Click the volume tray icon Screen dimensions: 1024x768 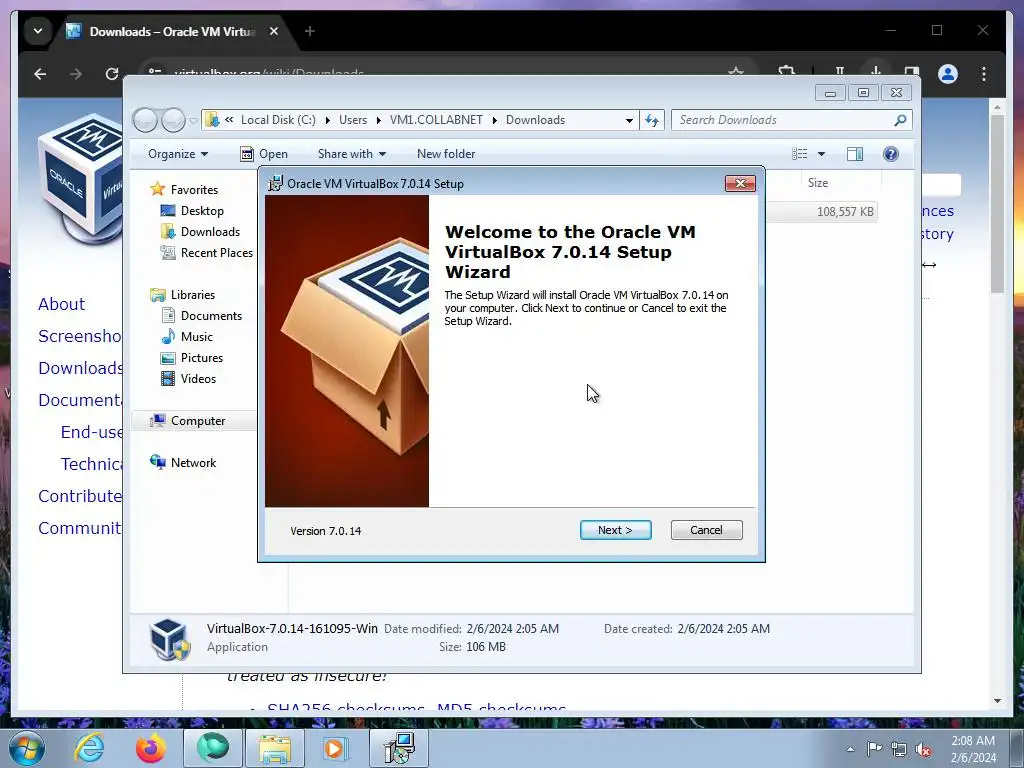pos(923,749)
